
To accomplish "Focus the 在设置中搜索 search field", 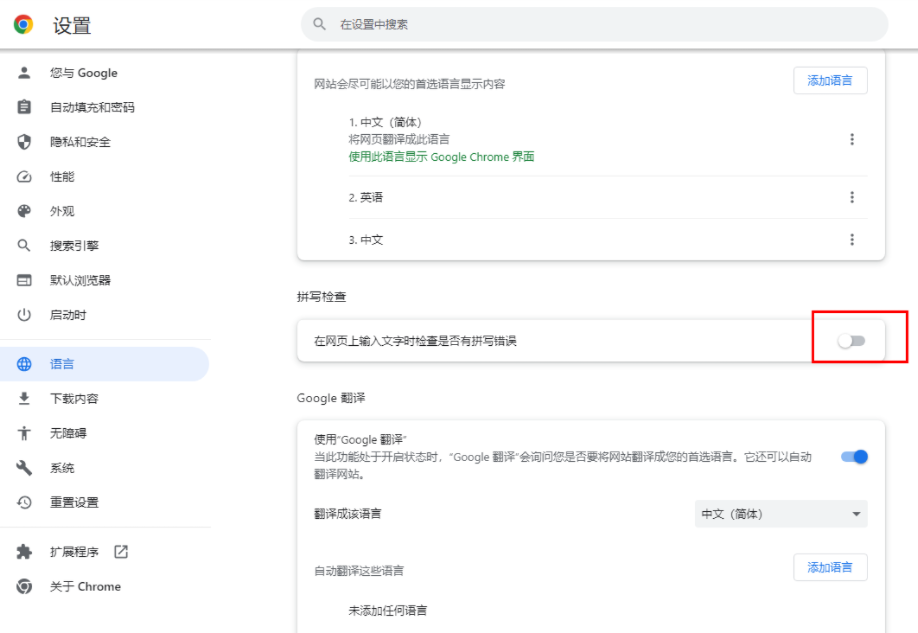I will [x=594, y=24].
